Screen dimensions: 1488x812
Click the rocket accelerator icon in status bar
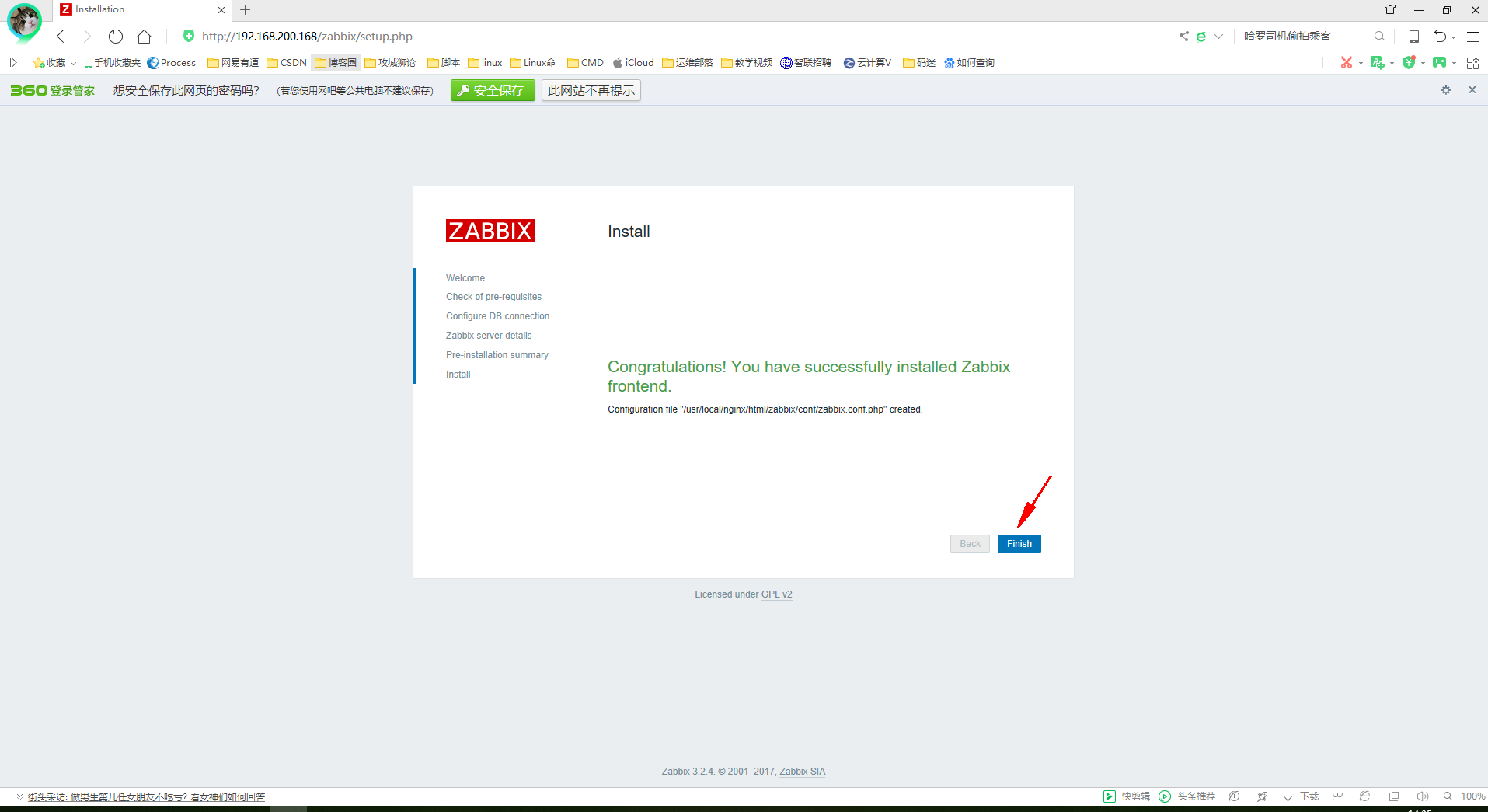(x=1262, y=796)
